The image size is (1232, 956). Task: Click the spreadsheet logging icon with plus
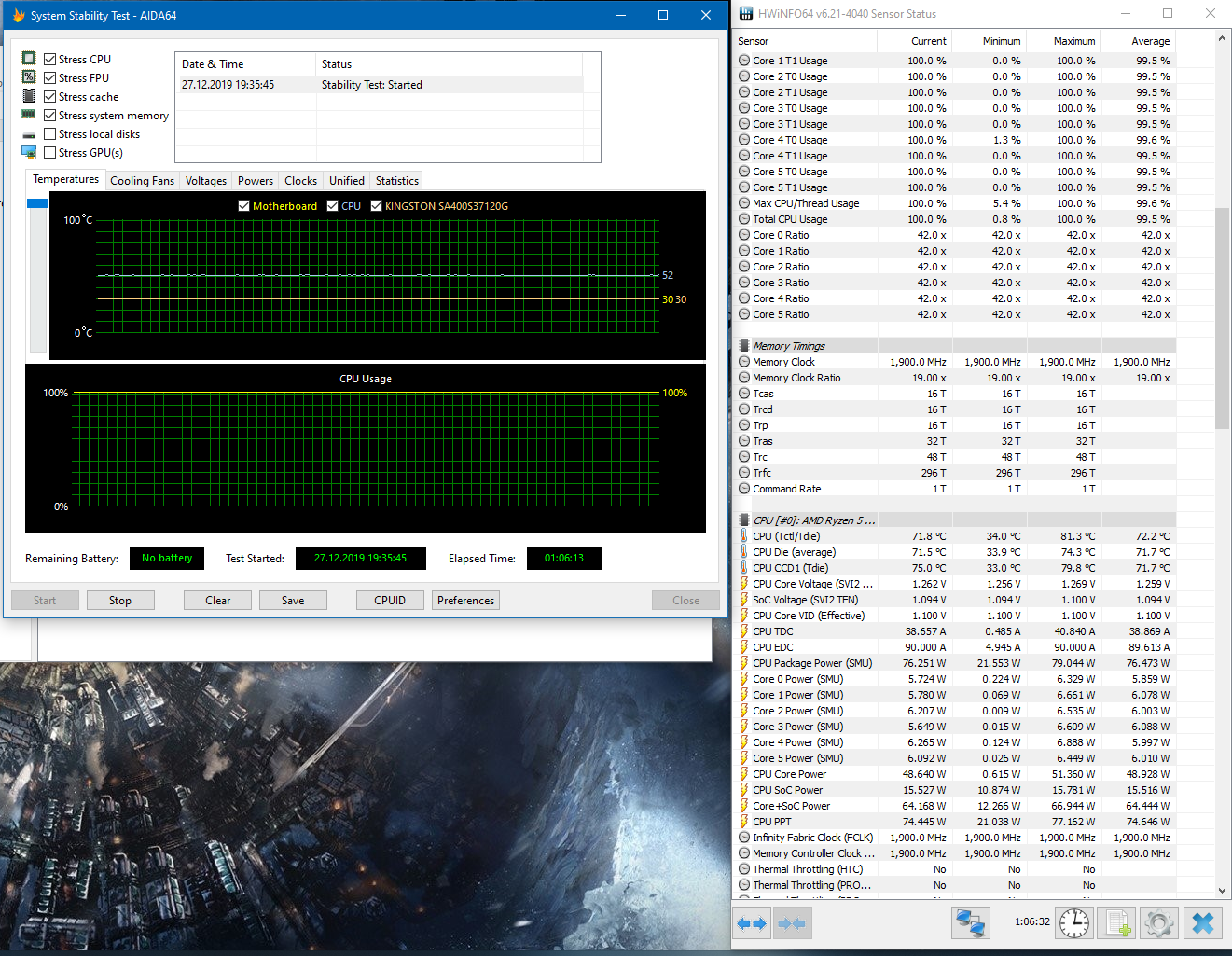(1116, 923)
